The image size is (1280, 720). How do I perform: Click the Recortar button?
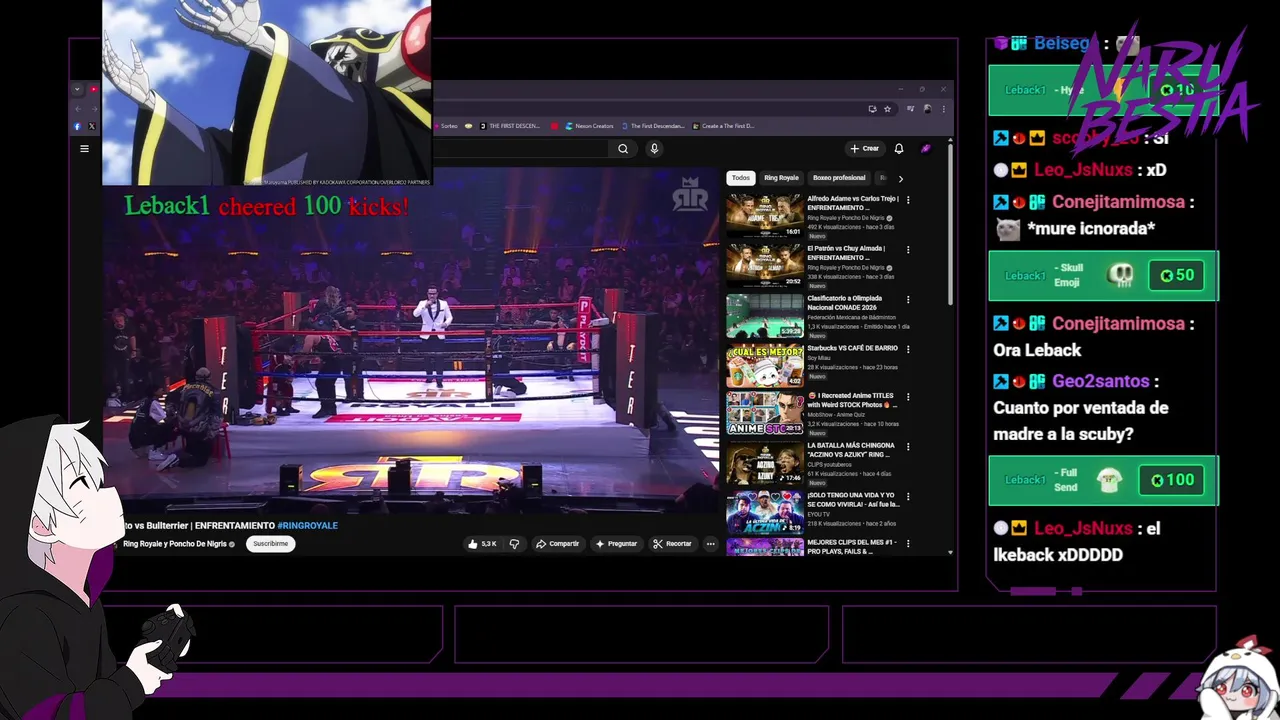pyautogui.click(x=672, y=544)
